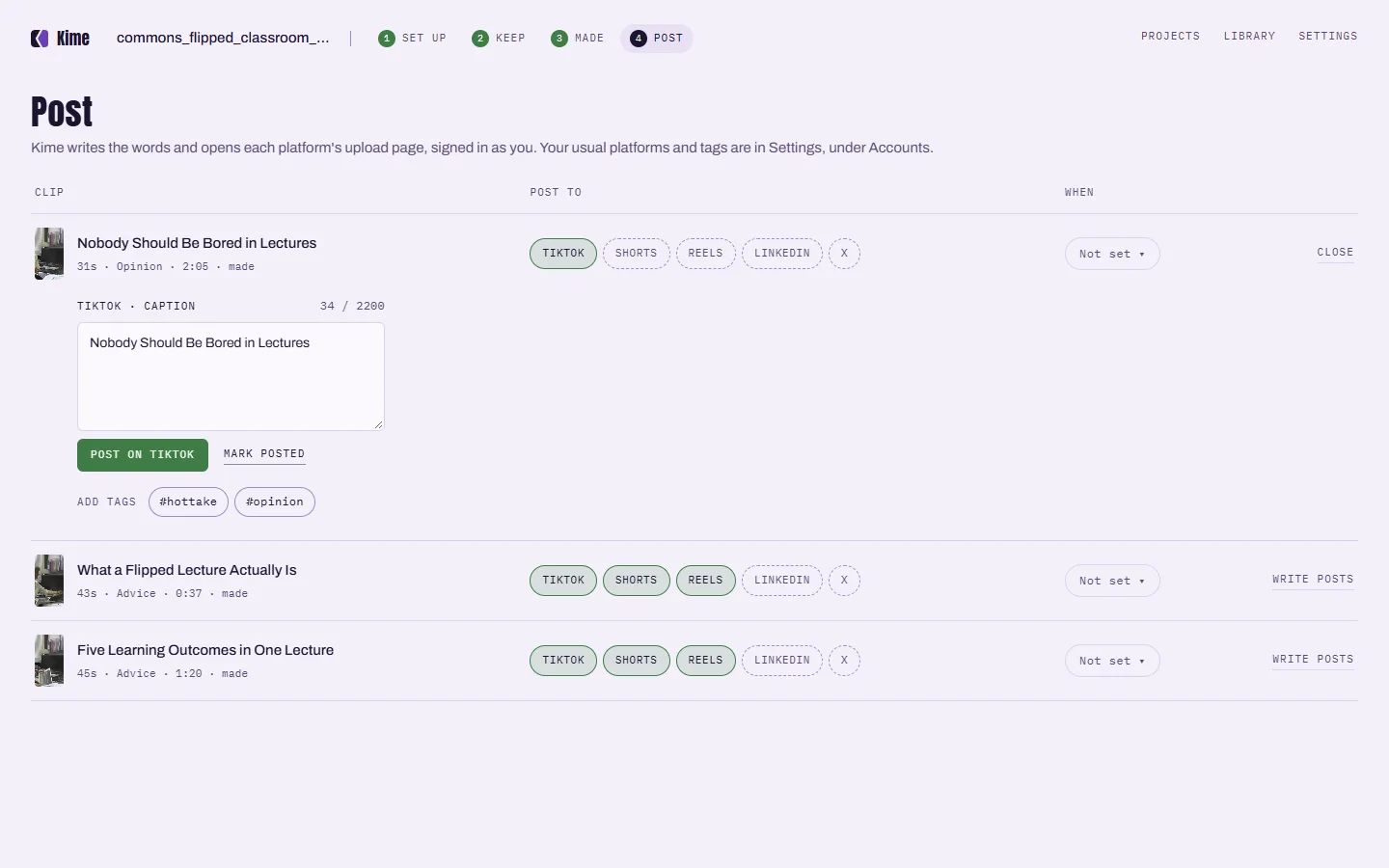The height and width of the screenshot is (868, 1389).
Task: Focus the TikTok caption text box
Action: click(x=231, y=376)
